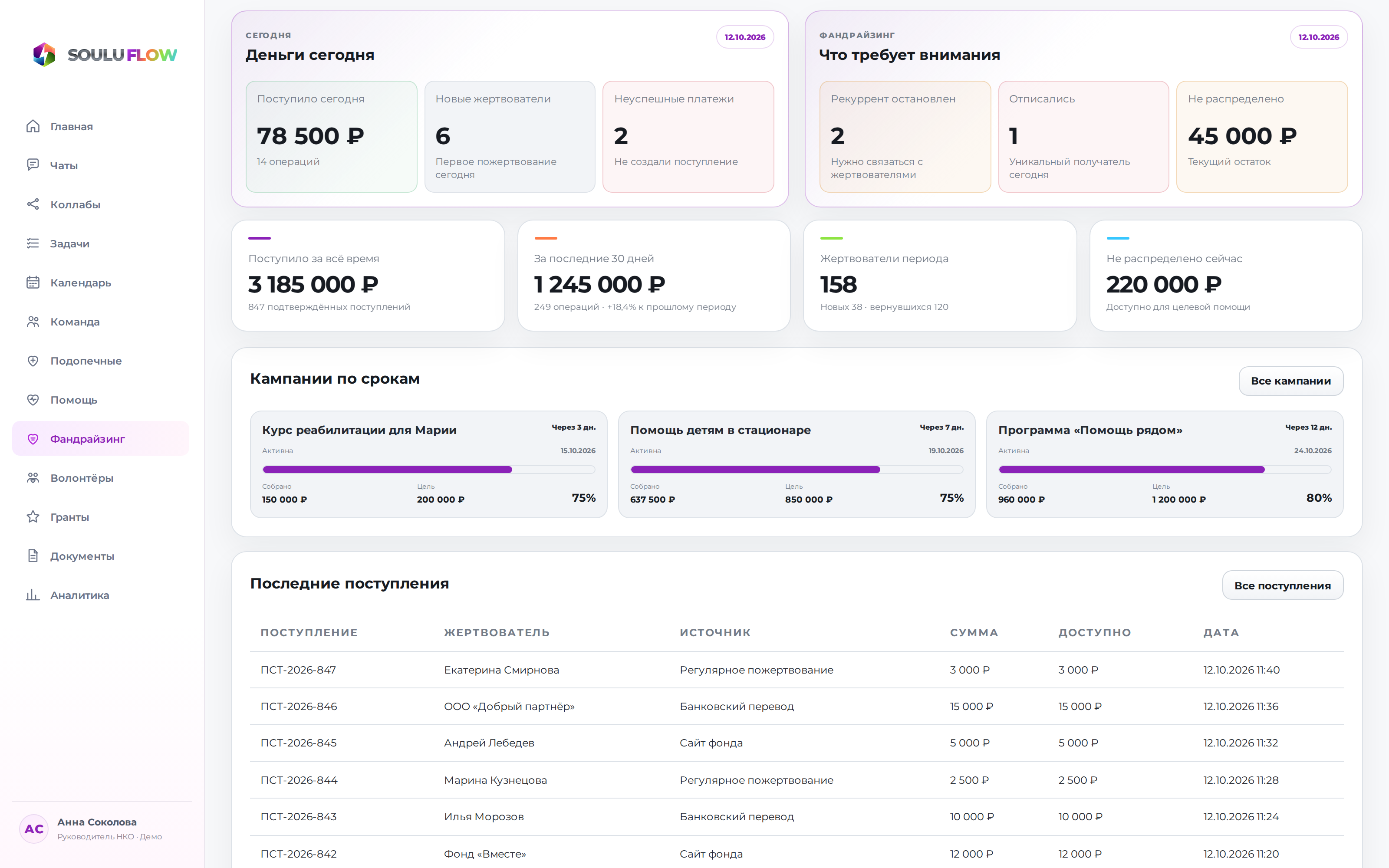Click progress bar of Помощь детям в стационаре

tap(797, 470)
